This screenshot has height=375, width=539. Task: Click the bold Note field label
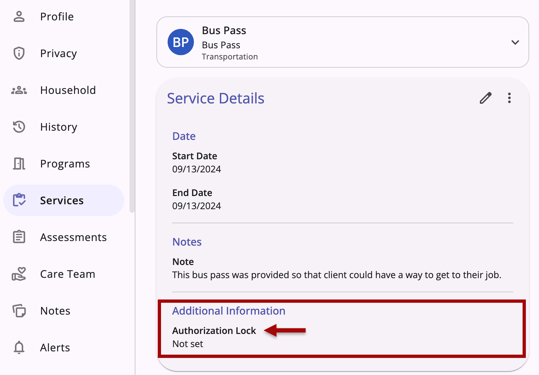click(x=183, y=262)
